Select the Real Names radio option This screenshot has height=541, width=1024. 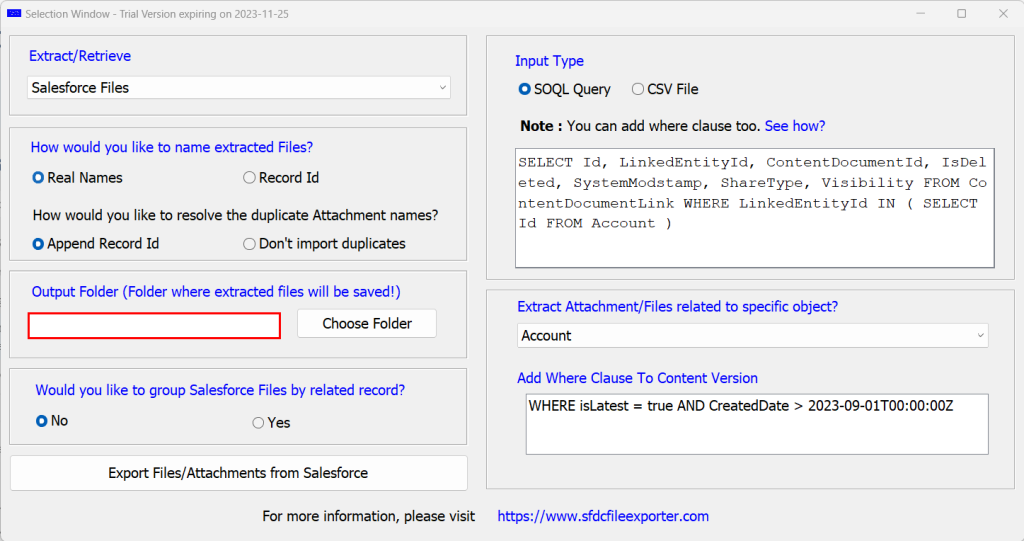[39, 178]
